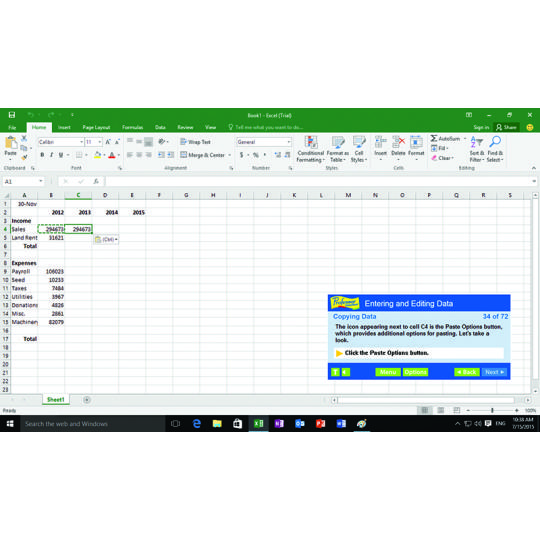Click the Name Box showing A1
The height and width of the screenshot is (540, 540).
tap(23, 181)
